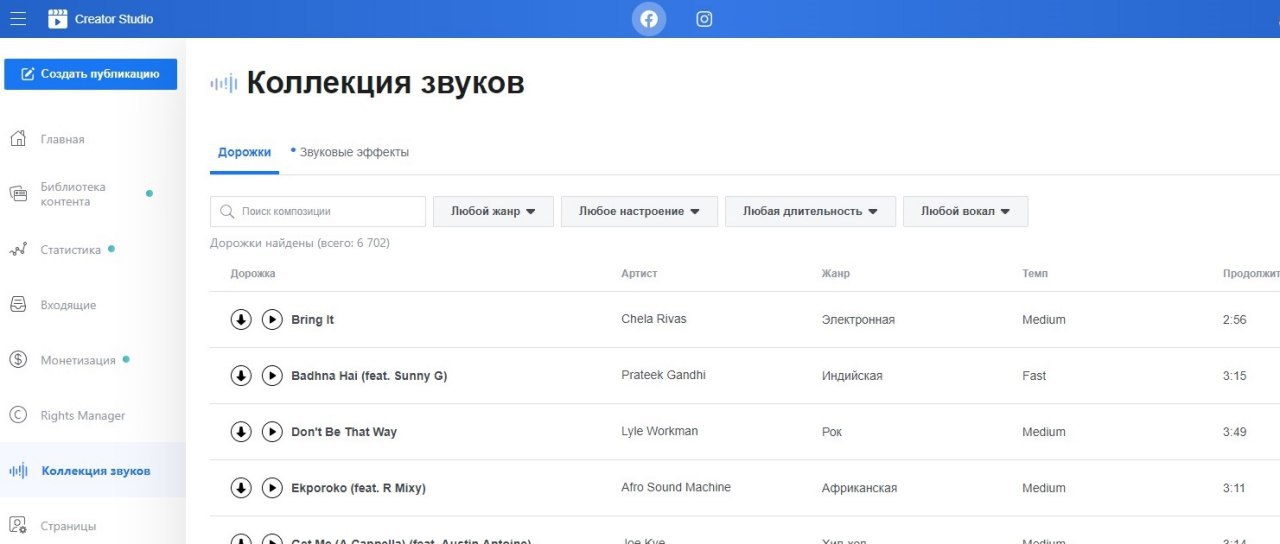The image size is (1280, 544).
Task: Download the Ekporoko track
Action: (240, 487)
